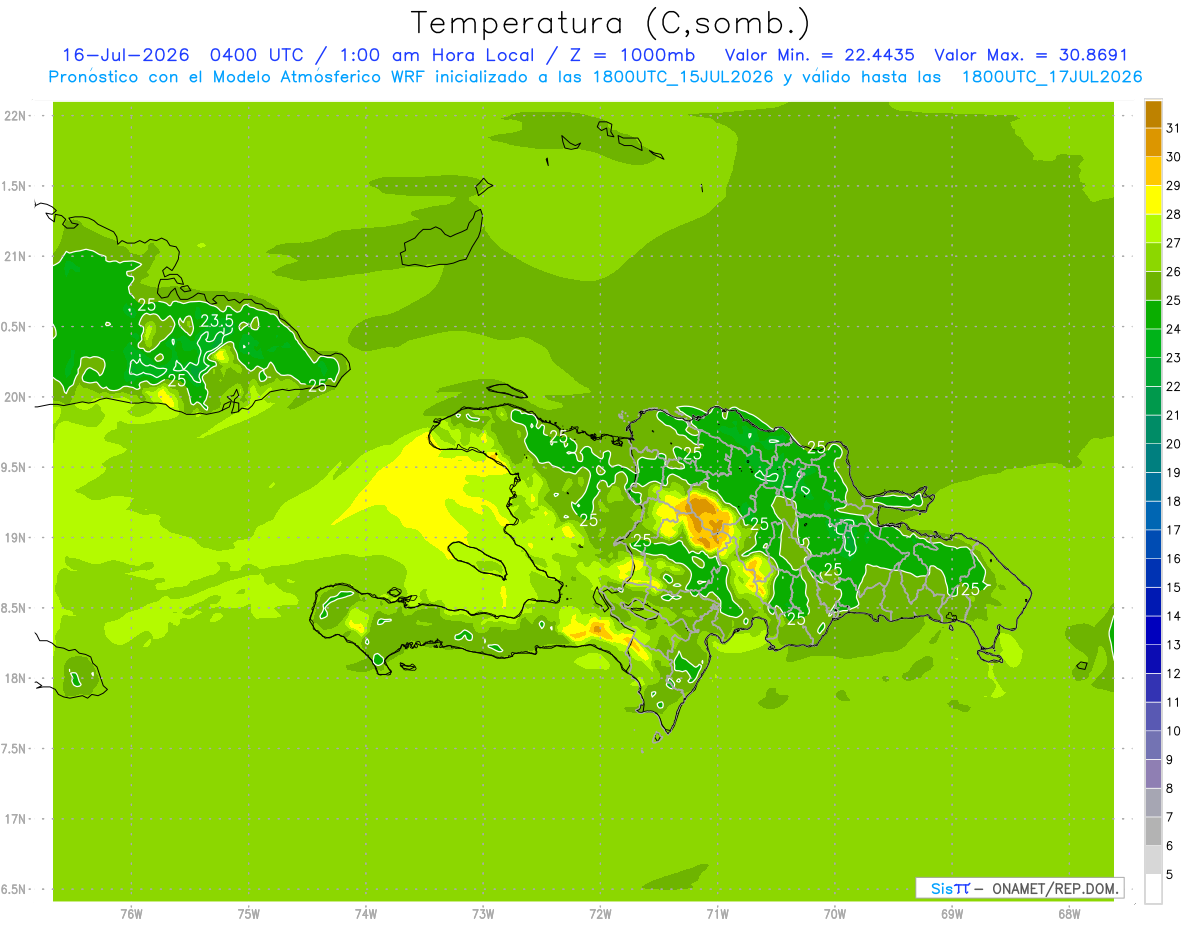The image size is (1200, 927).
Task: Click the Valor Max. = 30.8691 text
Action: (1031, 55)
